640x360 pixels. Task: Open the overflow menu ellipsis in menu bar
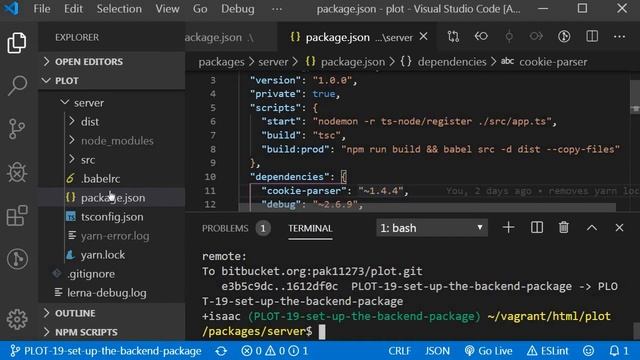click(x=277, y=9)
